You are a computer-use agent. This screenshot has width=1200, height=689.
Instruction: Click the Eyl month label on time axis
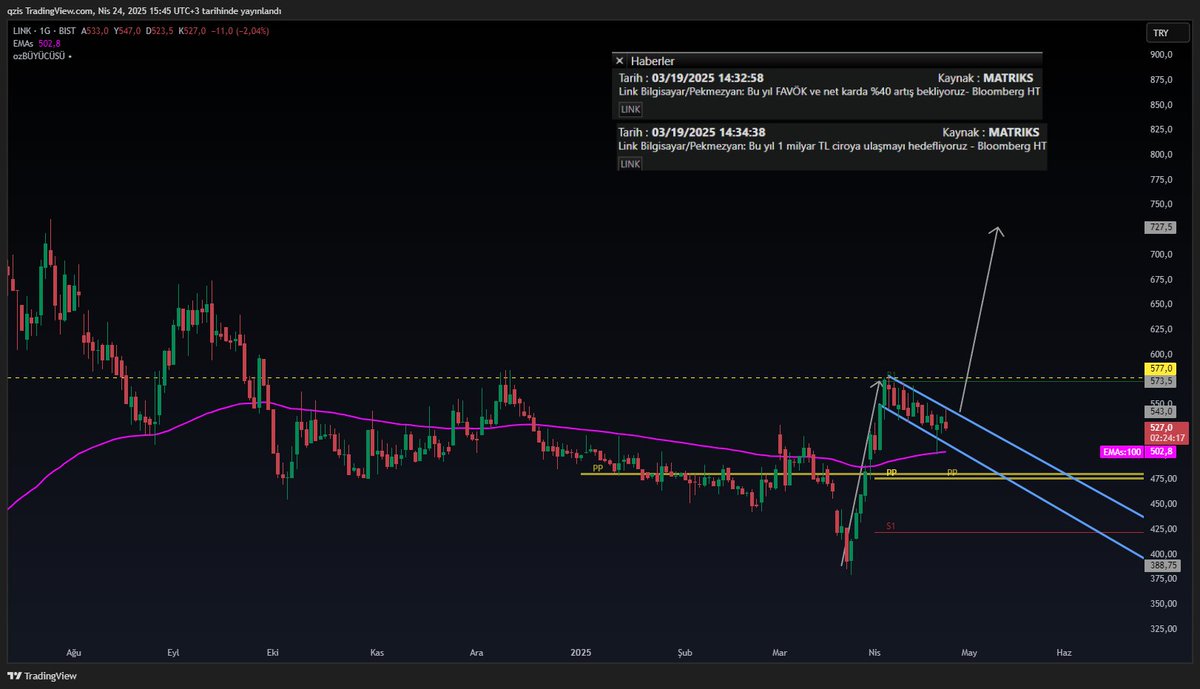173,652
